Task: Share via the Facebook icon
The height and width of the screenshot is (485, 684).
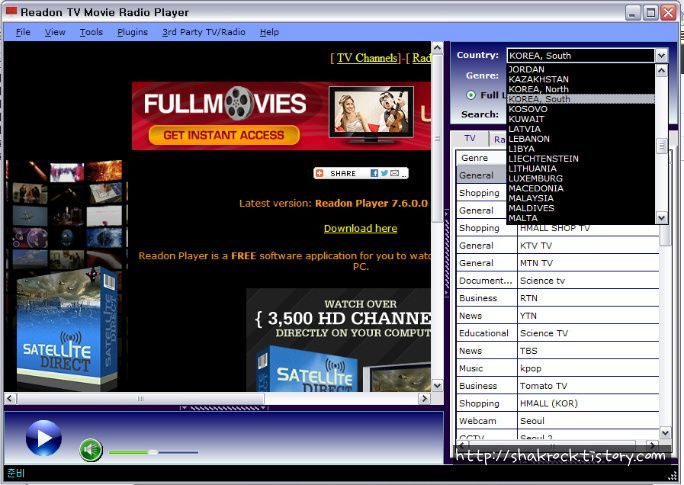Action: pyautogui.click(x=374, y=173)
